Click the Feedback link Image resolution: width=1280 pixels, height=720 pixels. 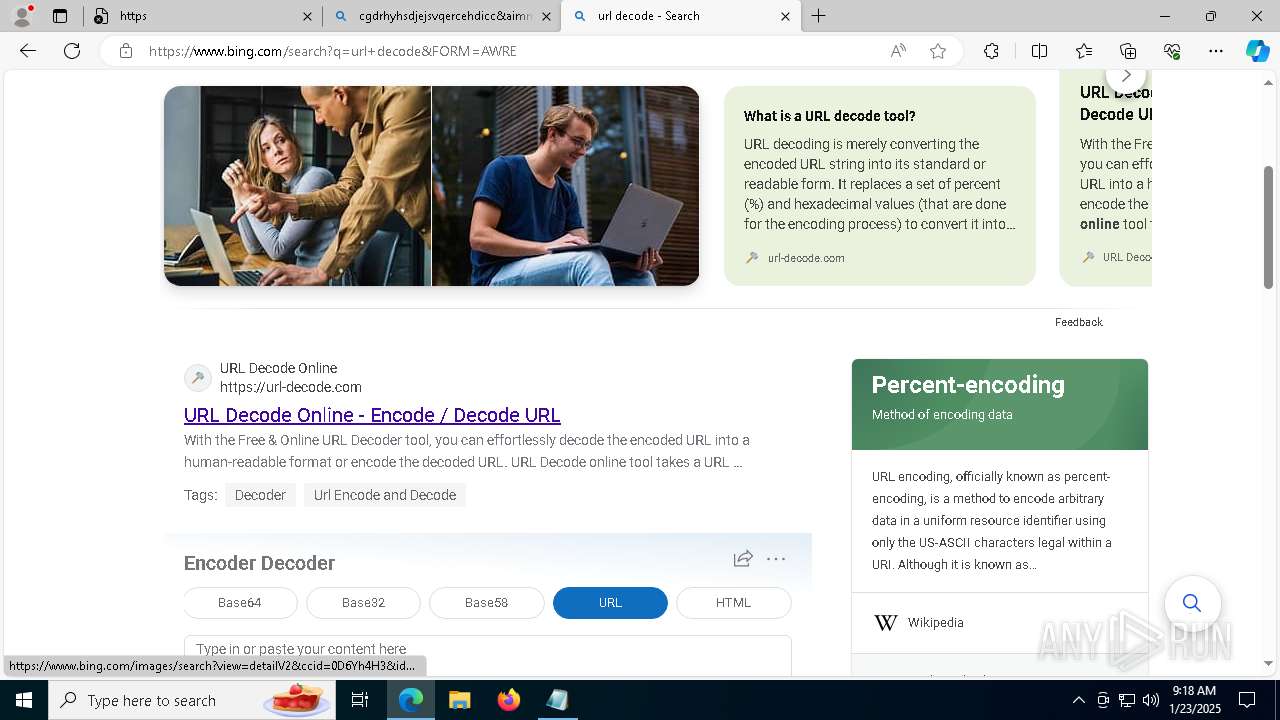point(1078,322)
